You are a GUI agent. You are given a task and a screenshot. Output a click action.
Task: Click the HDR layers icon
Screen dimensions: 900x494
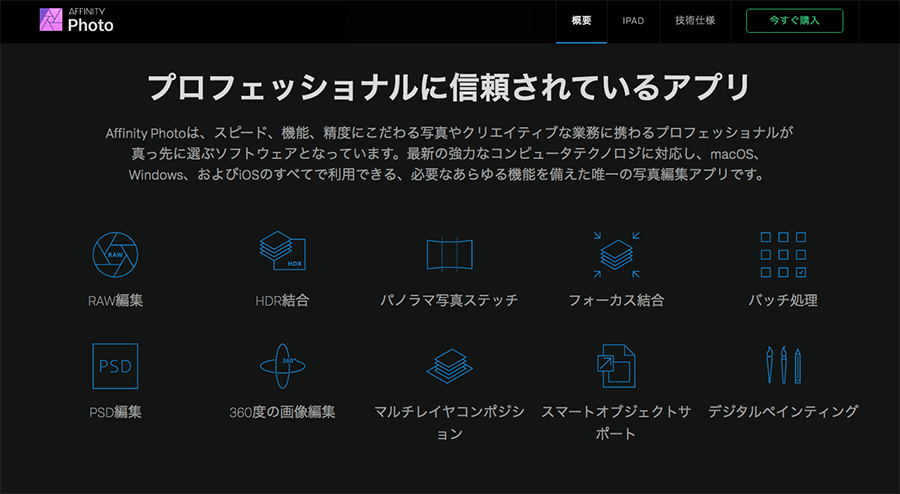(x=282, y=251)
